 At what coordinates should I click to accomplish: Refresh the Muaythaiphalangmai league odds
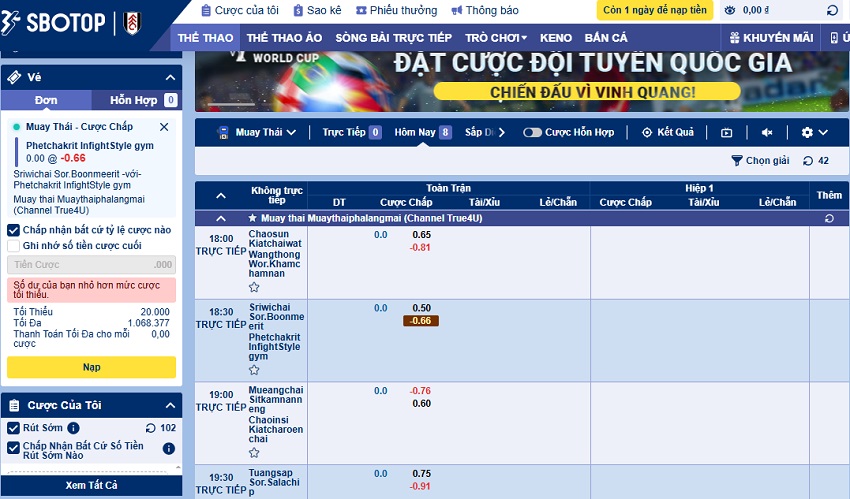pyautogui.click(x=829, y=218)
